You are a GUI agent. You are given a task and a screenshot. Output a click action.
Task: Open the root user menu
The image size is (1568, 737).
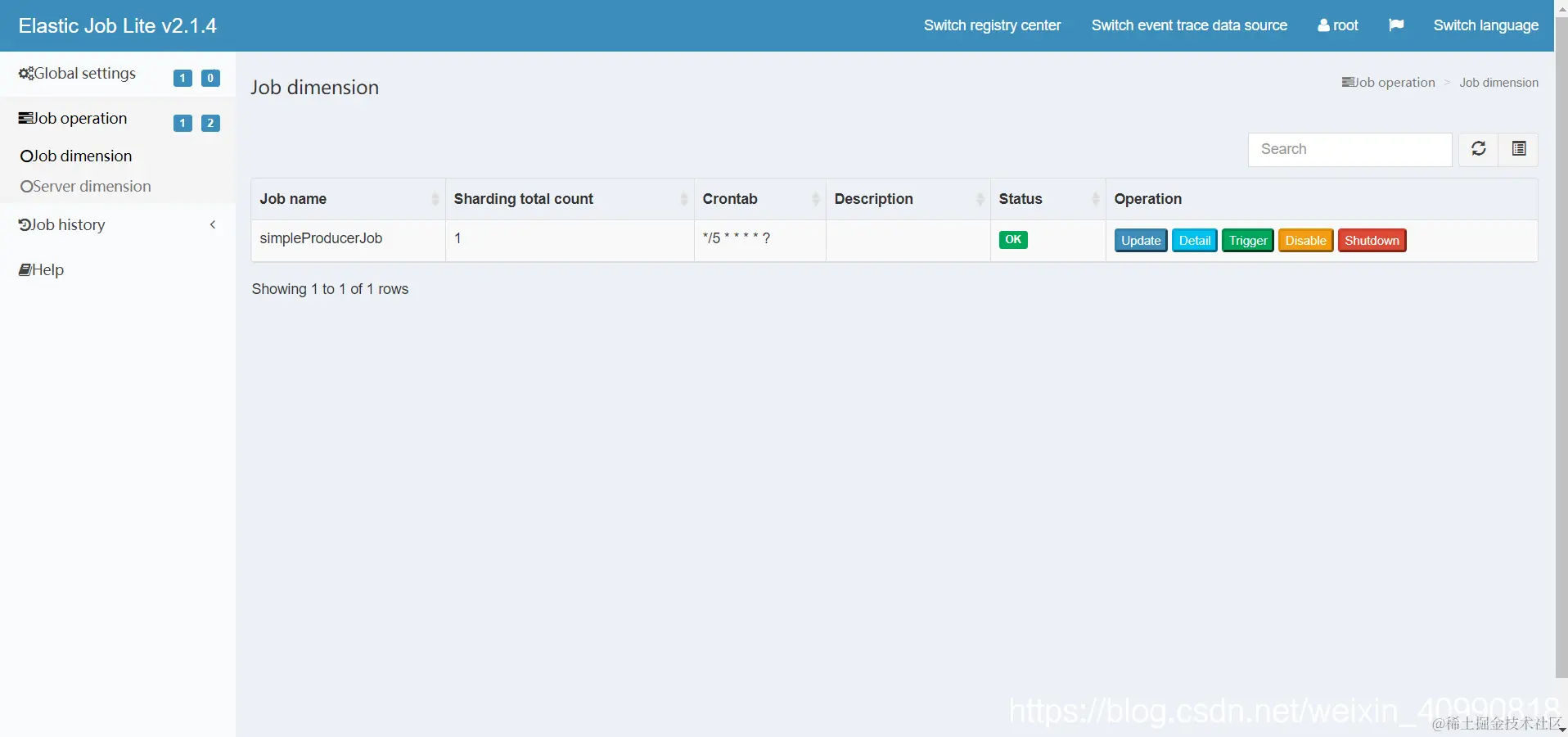[1337, 25]
